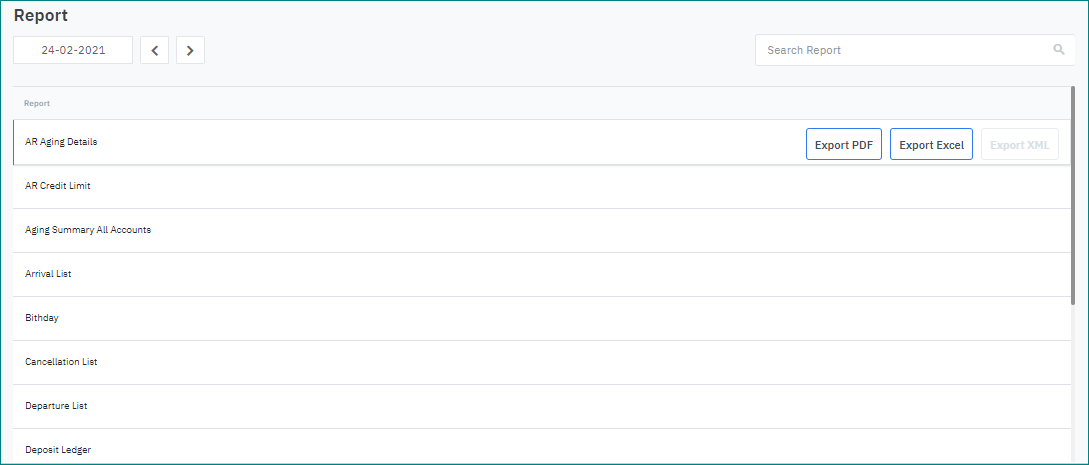This screenshot has width=1089, height=465.
Task: Select the AR Credit Limit report
Action: coord(58,186)
